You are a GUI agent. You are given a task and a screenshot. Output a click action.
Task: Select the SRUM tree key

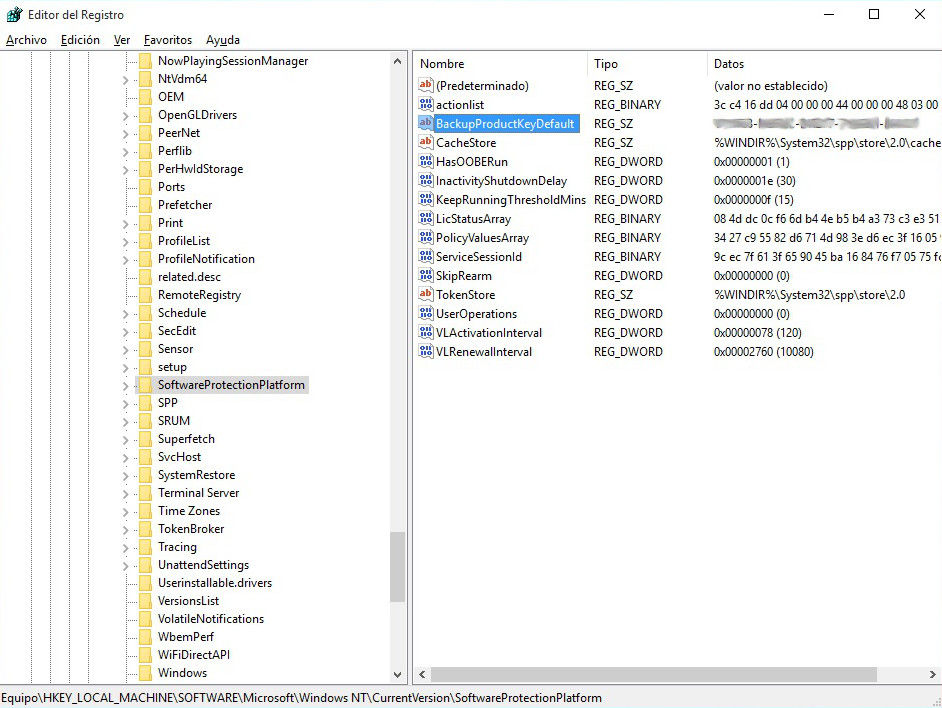click(x=174, y=421)
